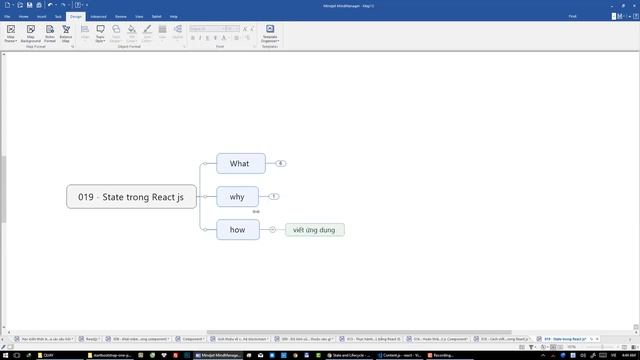Click the Grow Font button
640x360 pixels.
[x=245, y=29]
